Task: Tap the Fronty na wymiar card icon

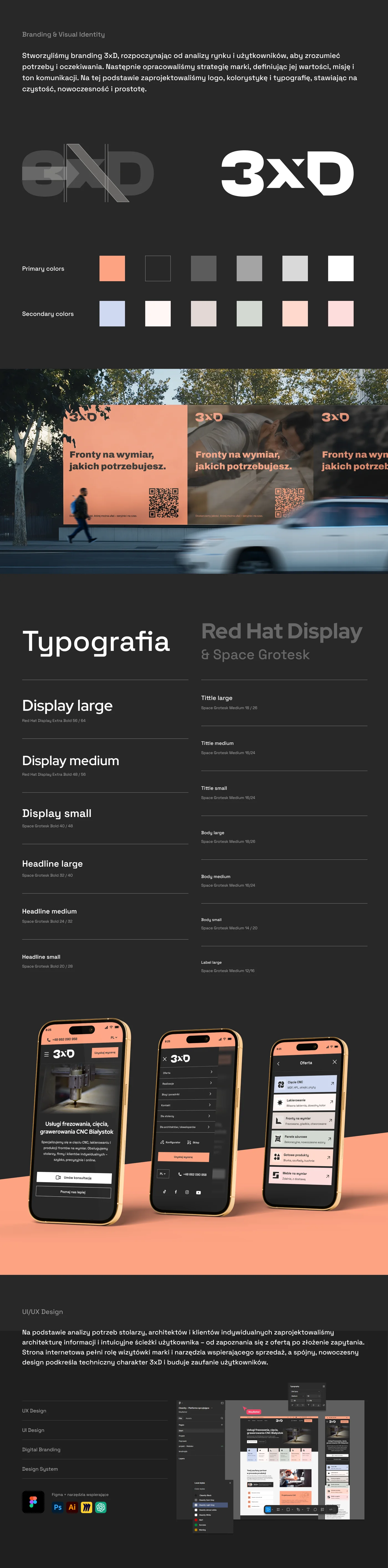Action: point(279,1121)
